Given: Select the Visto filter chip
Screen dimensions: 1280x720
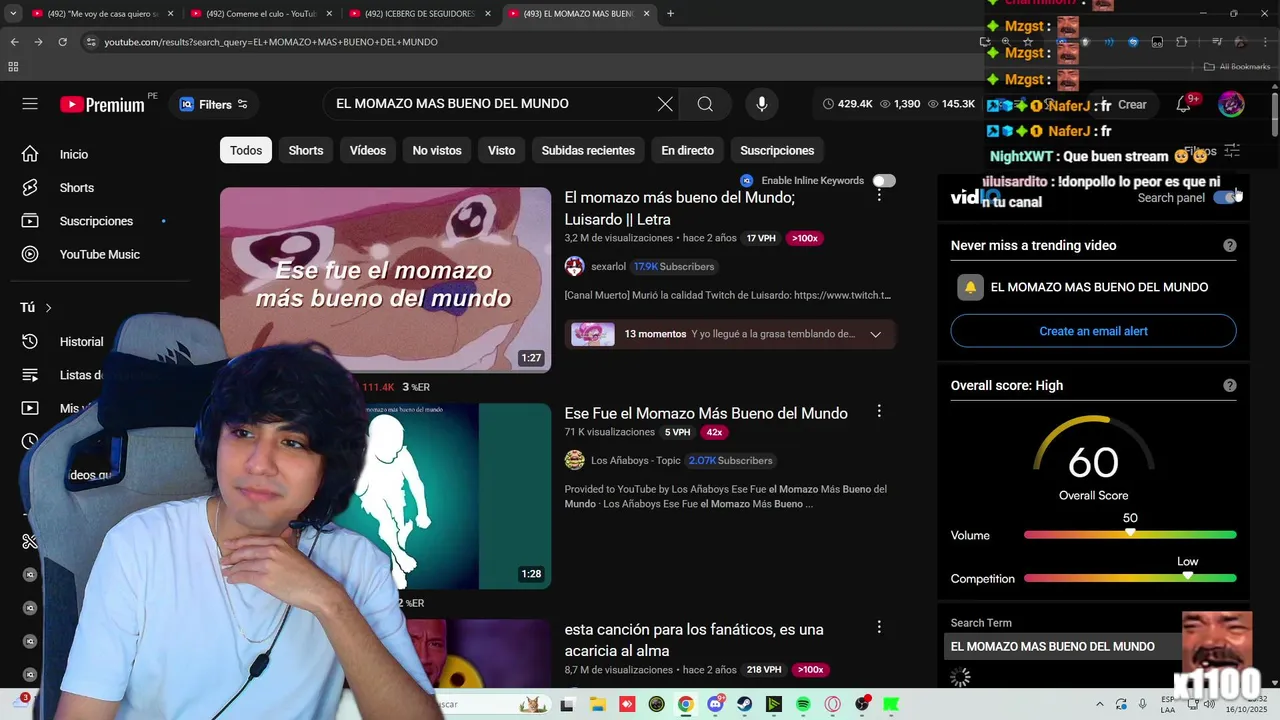Looking at the screenshot, I should 501,150.
